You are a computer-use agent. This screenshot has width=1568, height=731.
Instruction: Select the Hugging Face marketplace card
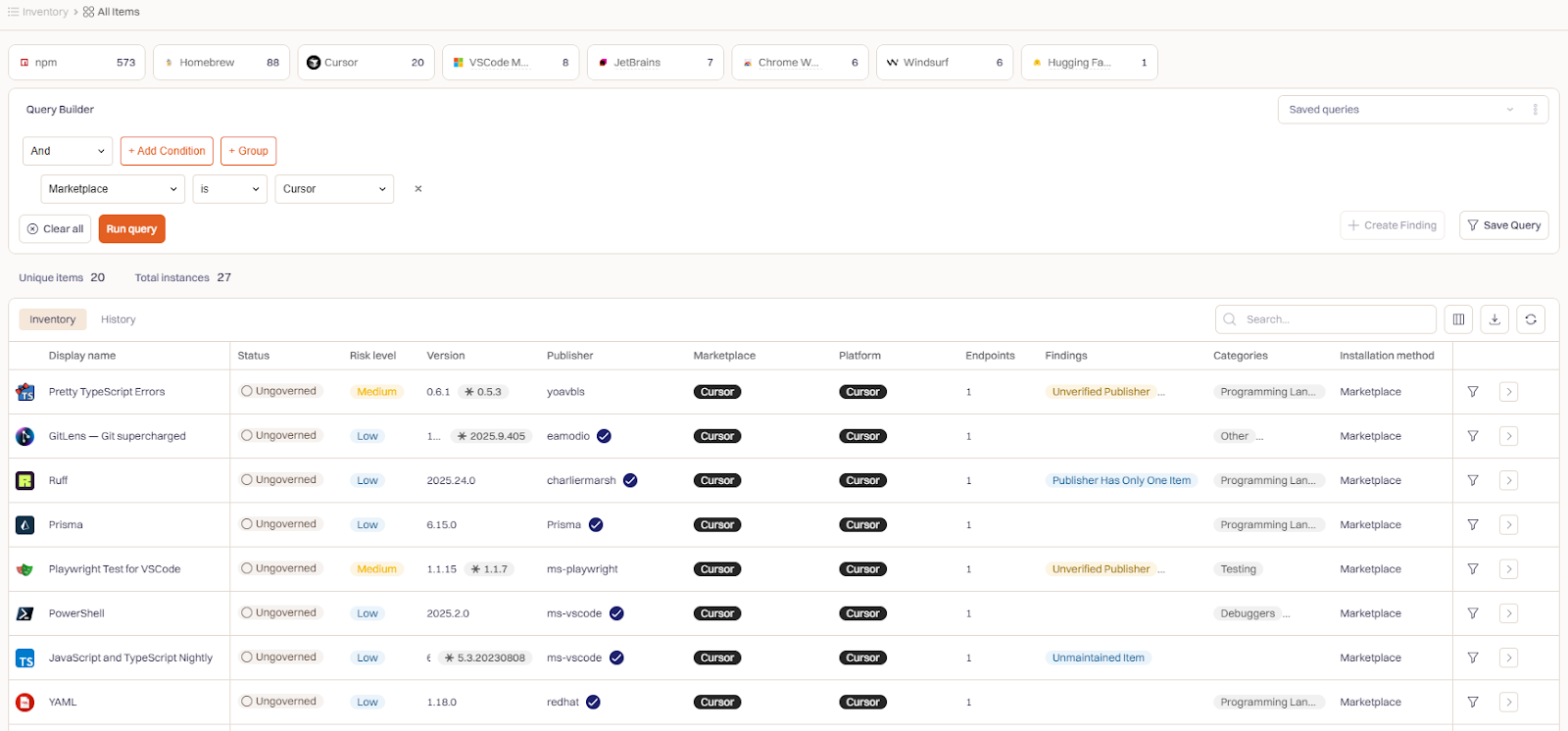tap(1090, 63)
